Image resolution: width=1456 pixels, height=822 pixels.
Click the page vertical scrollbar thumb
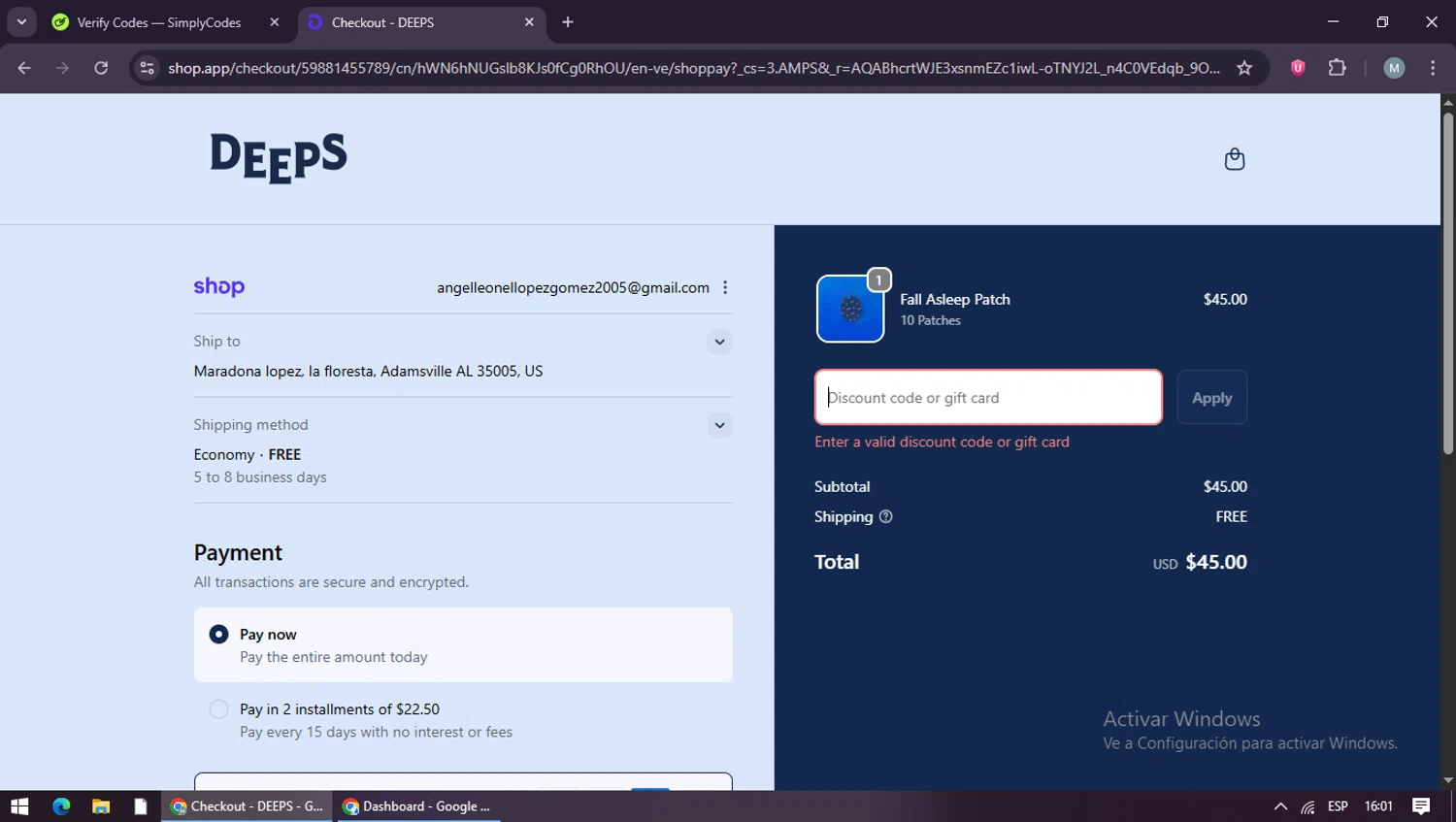click(1447, 283)
